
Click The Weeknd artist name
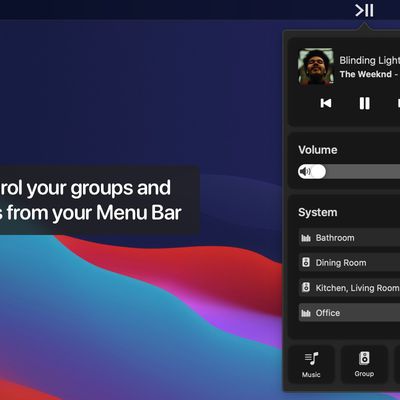click(366, 74)
